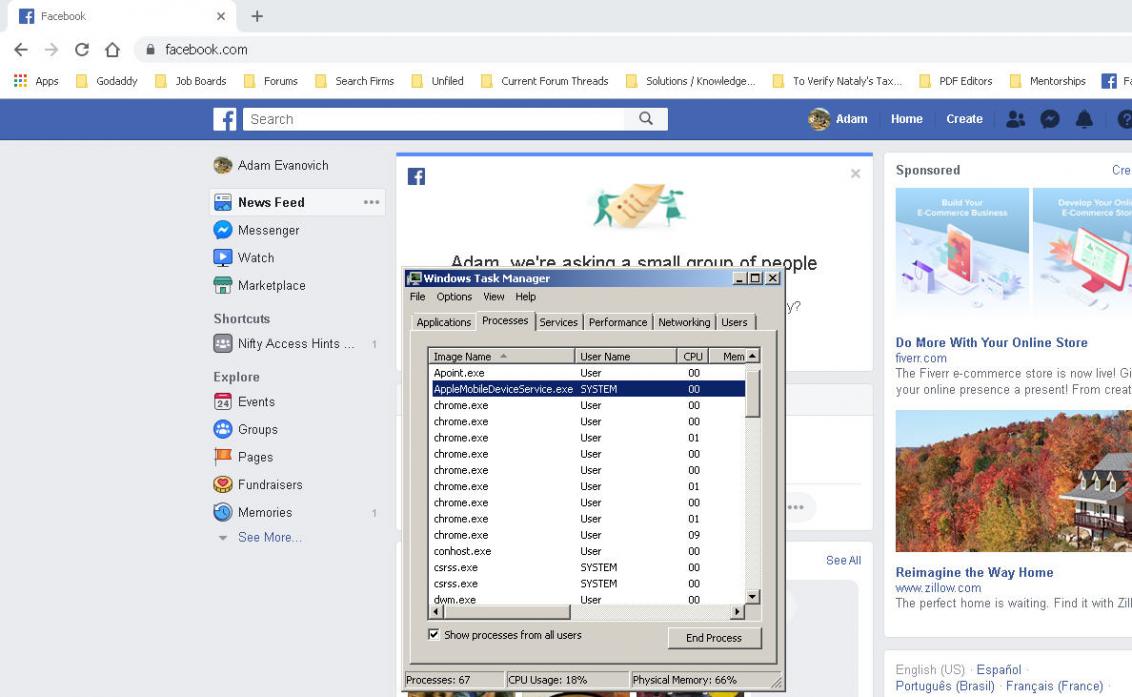1132x697 pixels.
Task: Click the Chrome home button
Action: [112, 49]
